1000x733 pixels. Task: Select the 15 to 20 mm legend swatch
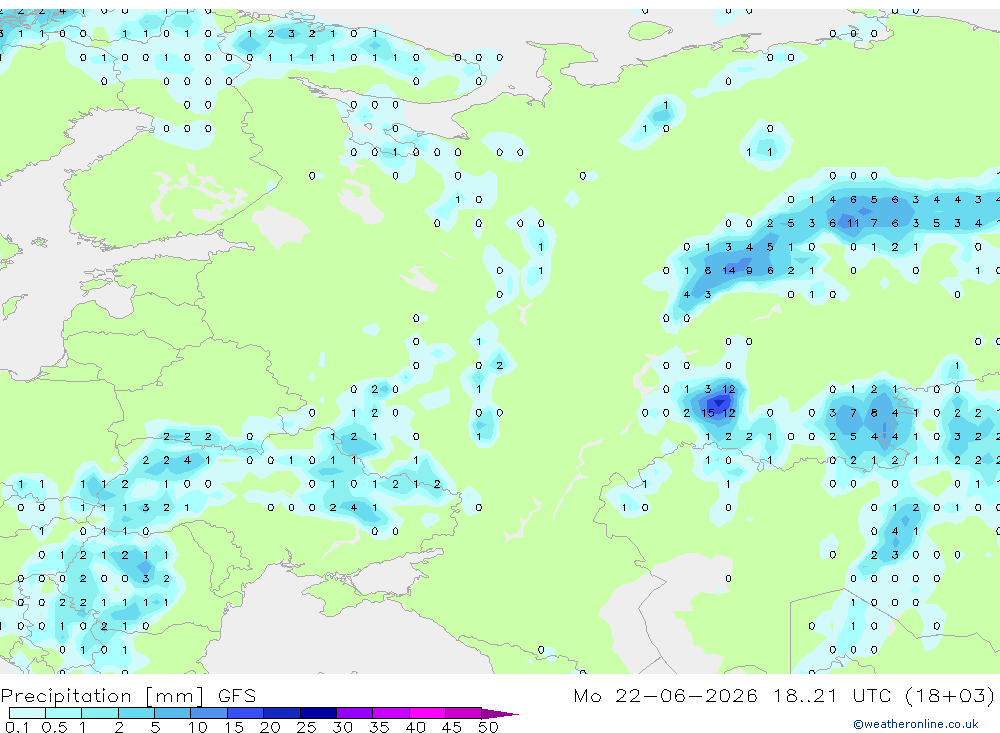245,713
